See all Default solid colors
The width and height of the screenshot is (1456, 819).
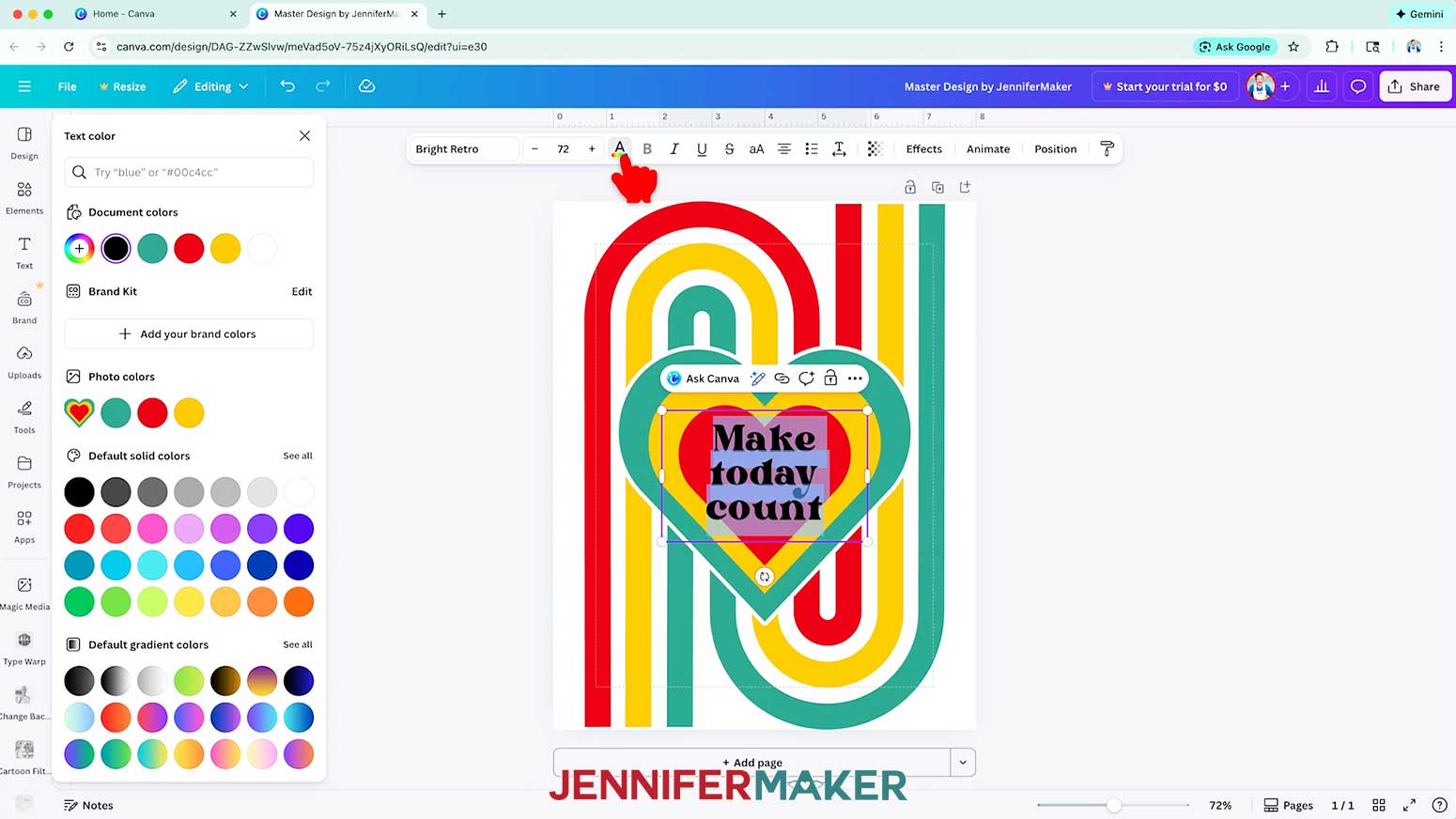tap(298, 456)
